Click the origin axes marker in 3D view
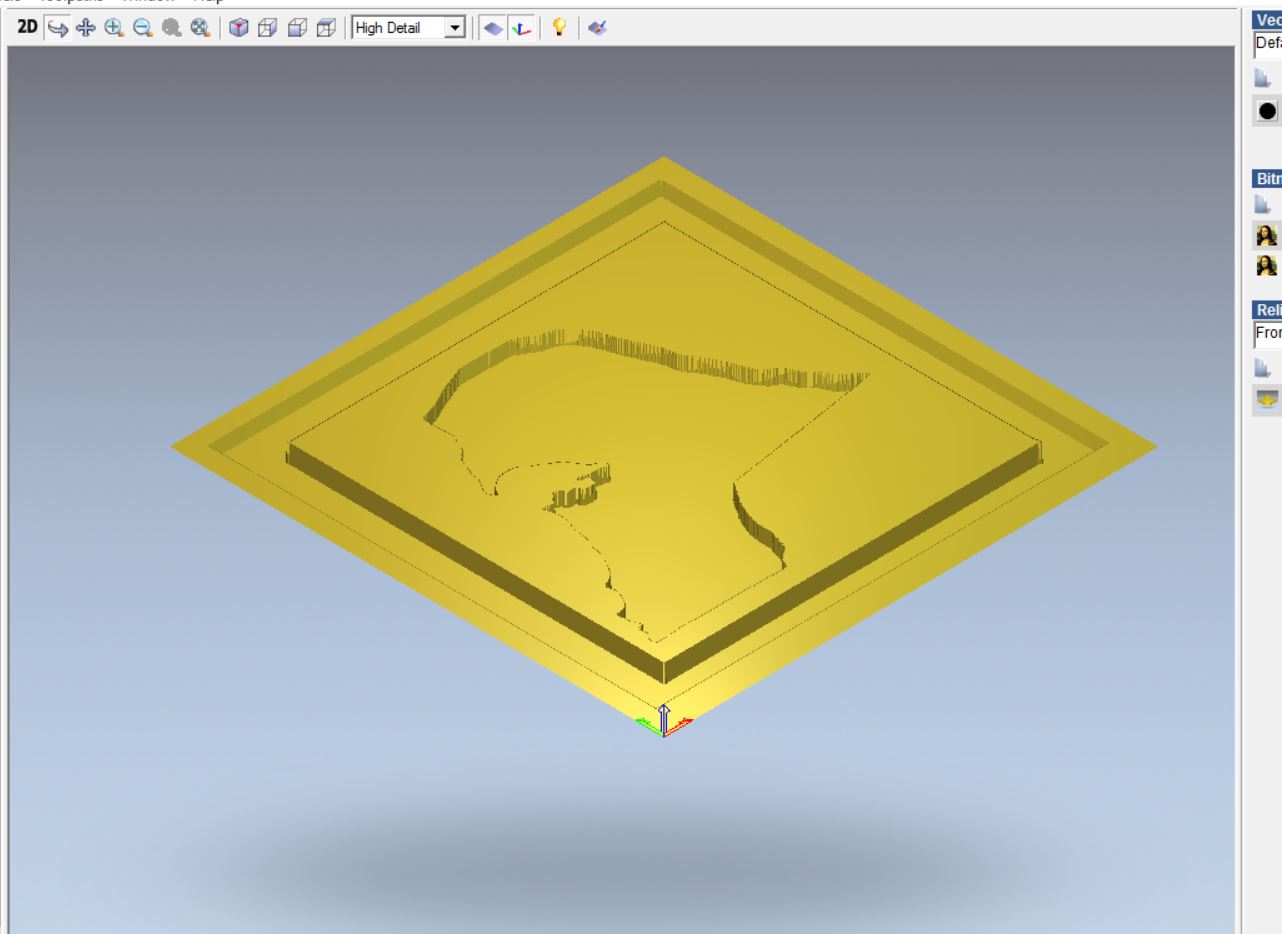 click(664, 721)
